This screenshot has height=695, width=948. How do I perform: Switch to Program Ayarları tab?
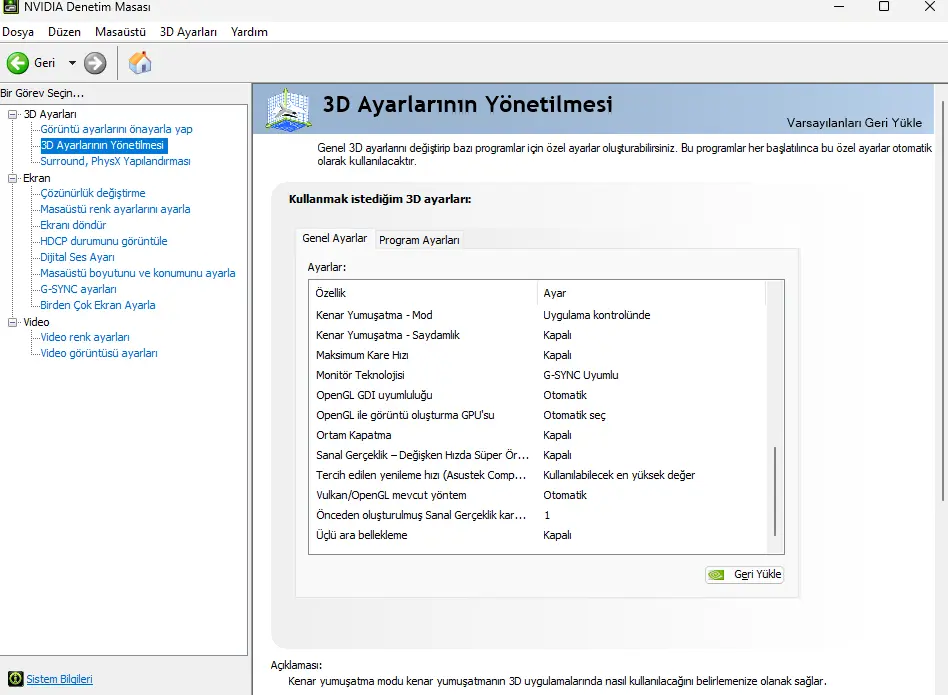click(x=419, y=240)
